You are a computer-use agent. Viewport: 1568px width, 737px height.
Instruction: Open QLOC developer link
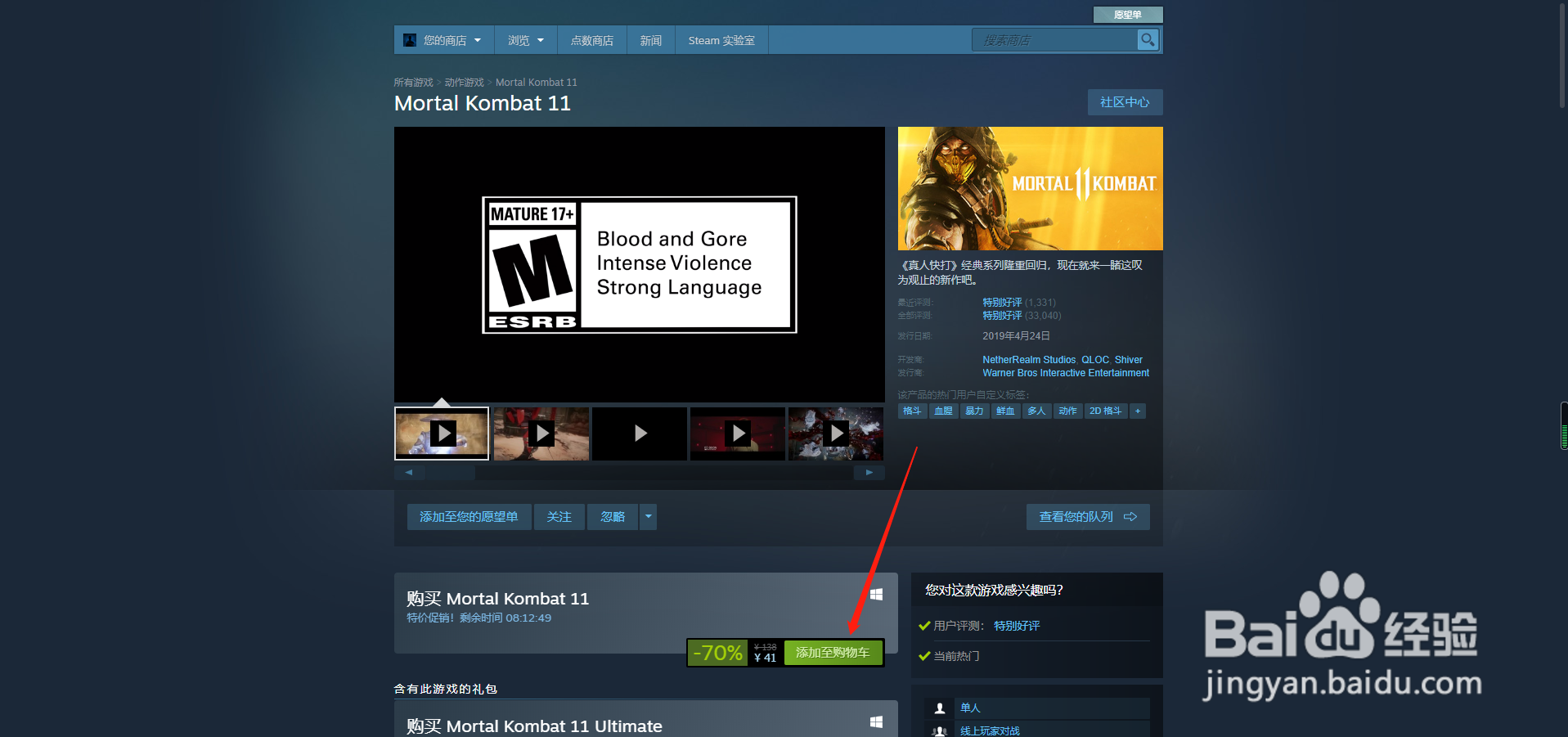click(1095, 360)
